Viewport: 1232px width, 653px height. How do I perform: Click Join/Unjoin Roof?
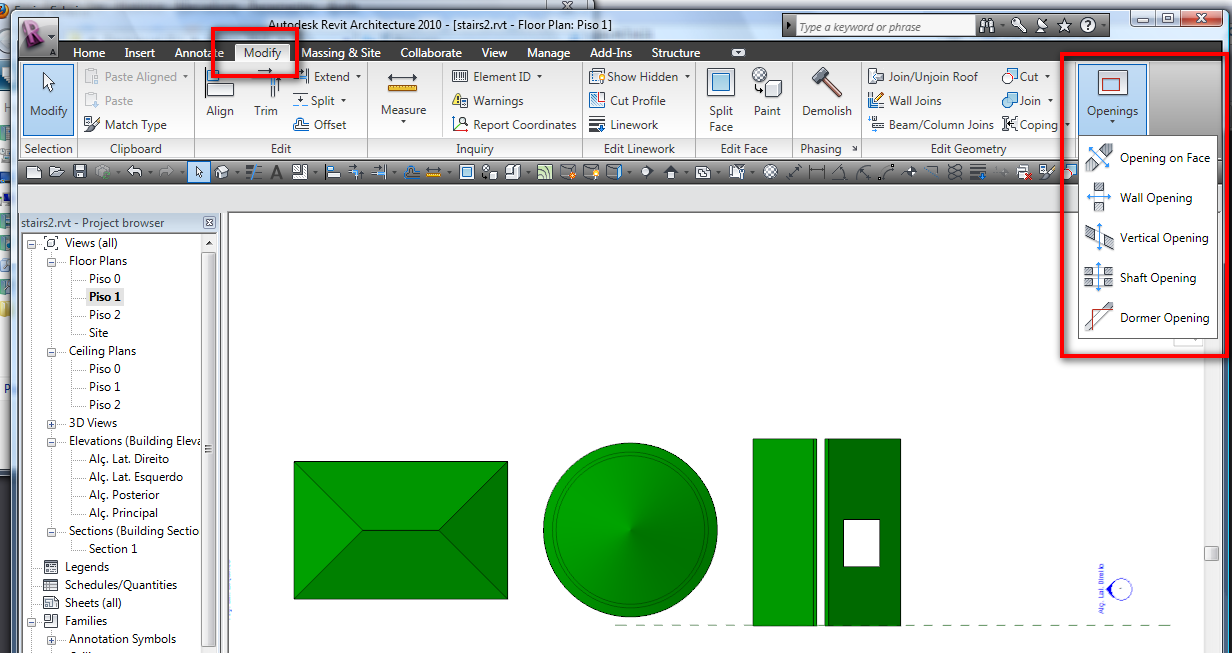coord(923,77)
